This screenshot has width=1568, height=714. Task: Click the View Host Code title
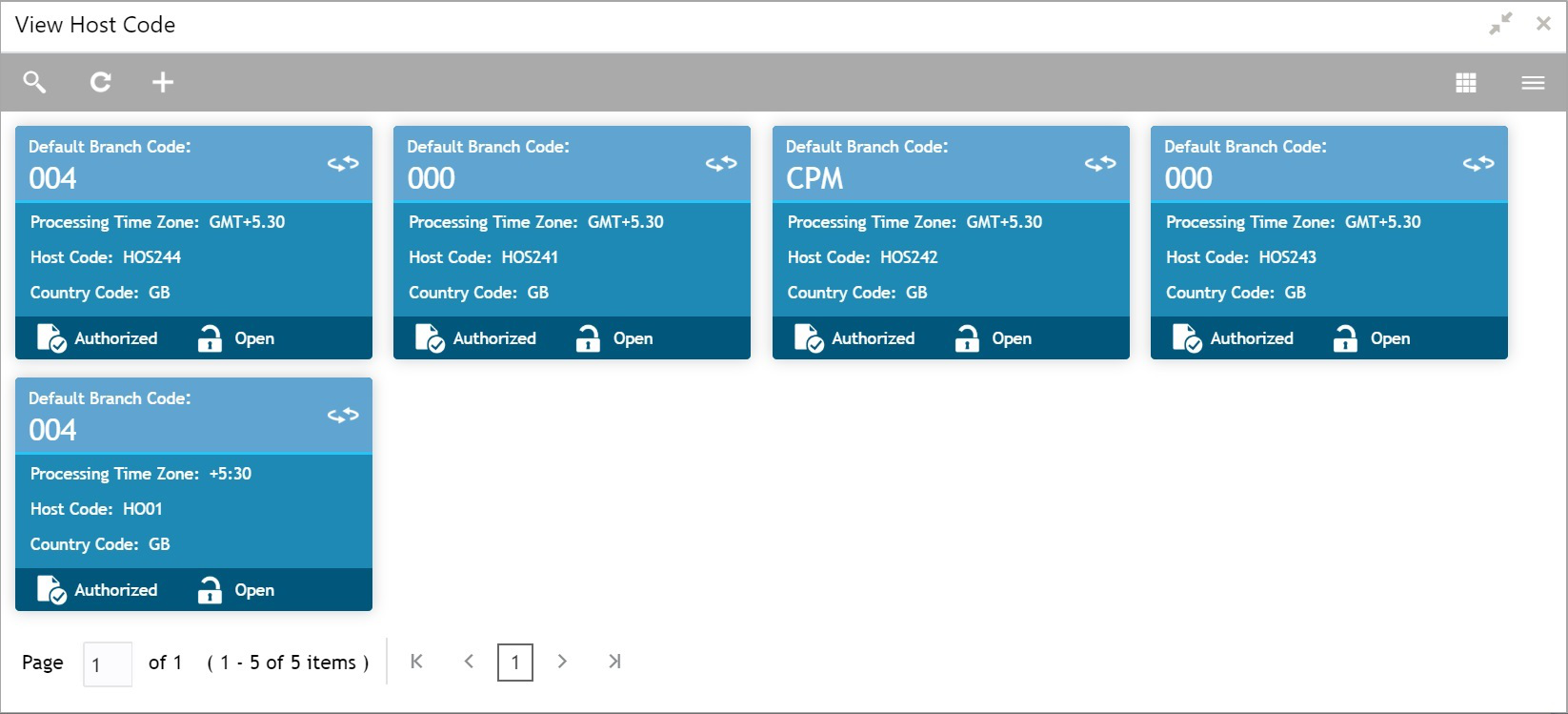click(x=95, y=25)
